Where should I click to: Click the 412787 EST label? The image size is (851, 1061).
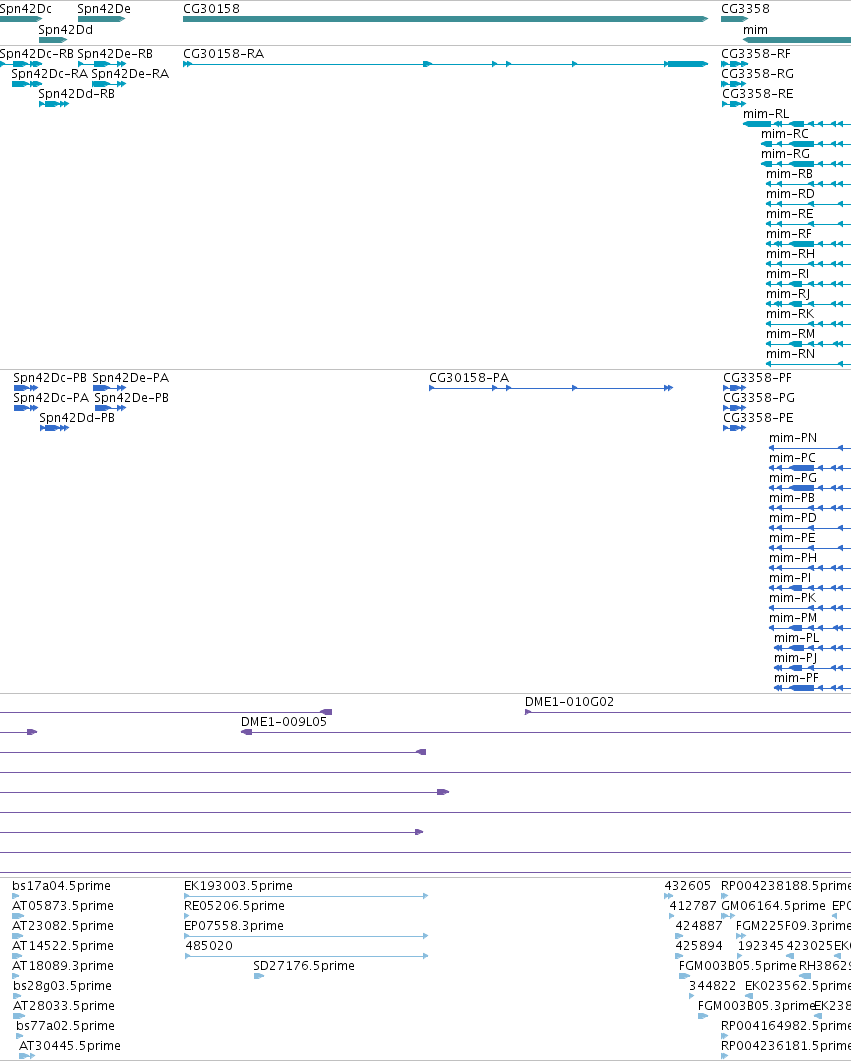point(693,906)
